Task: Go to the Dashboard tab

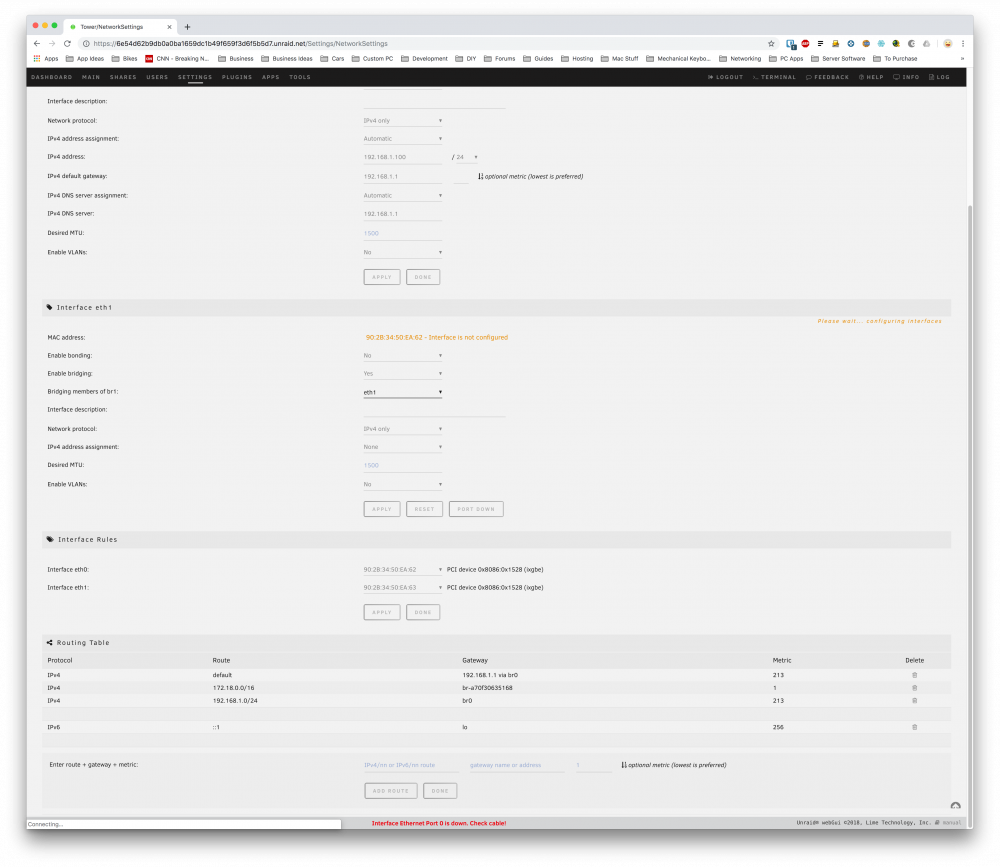Action: [52, 77]
